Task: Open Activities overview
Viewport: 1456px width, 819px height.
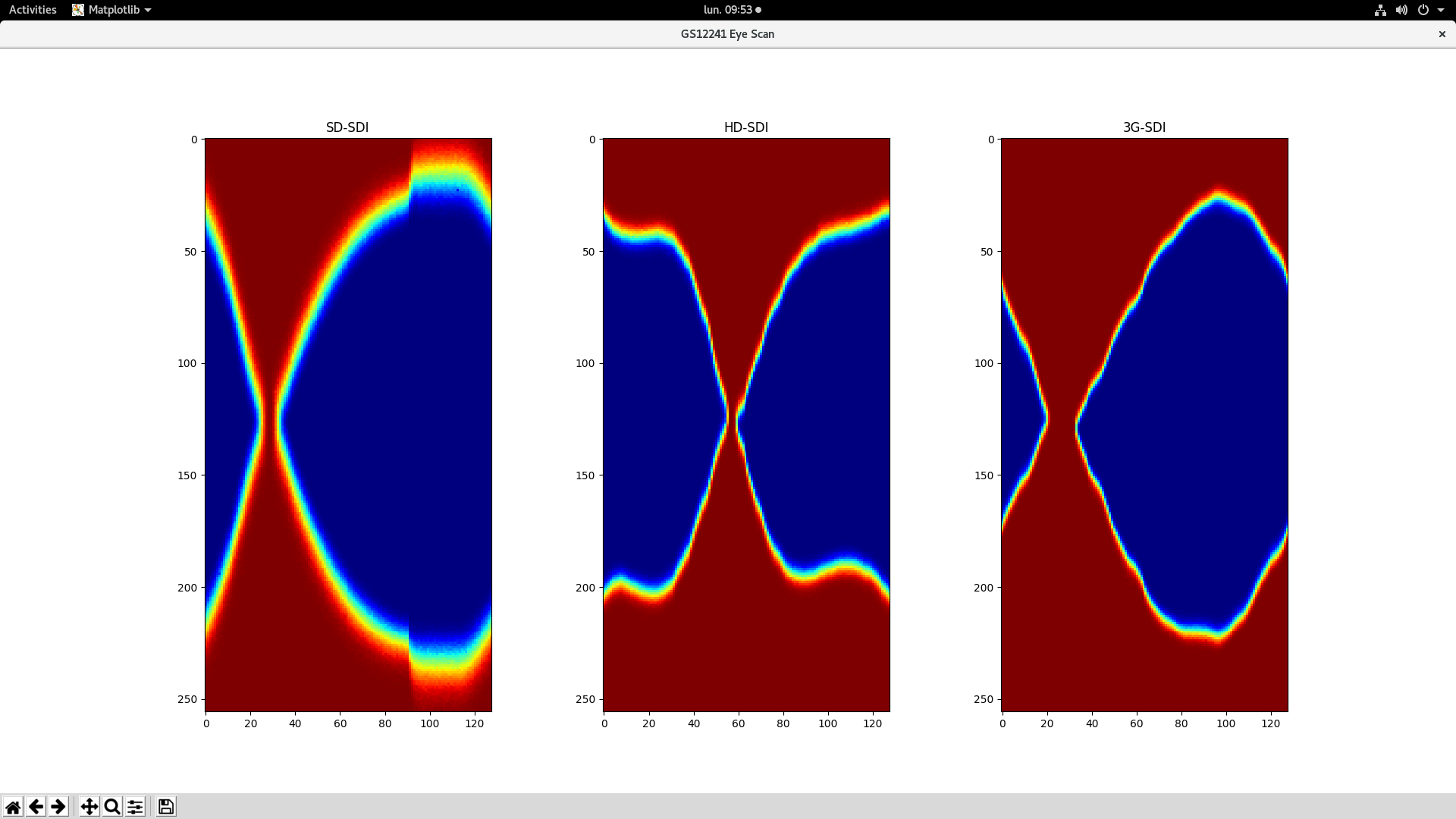Action: point(33,10)
